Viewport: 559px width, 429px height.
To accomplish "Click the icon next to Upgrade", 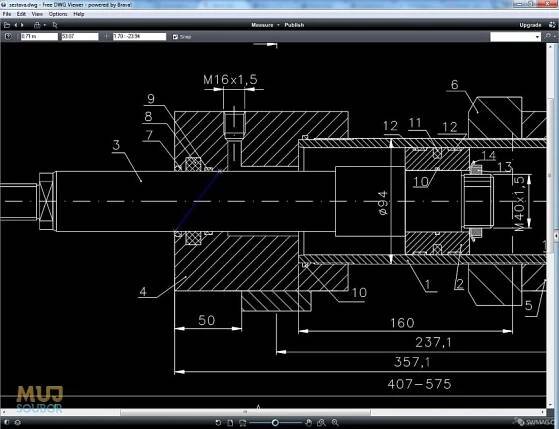I will (552, 25).
